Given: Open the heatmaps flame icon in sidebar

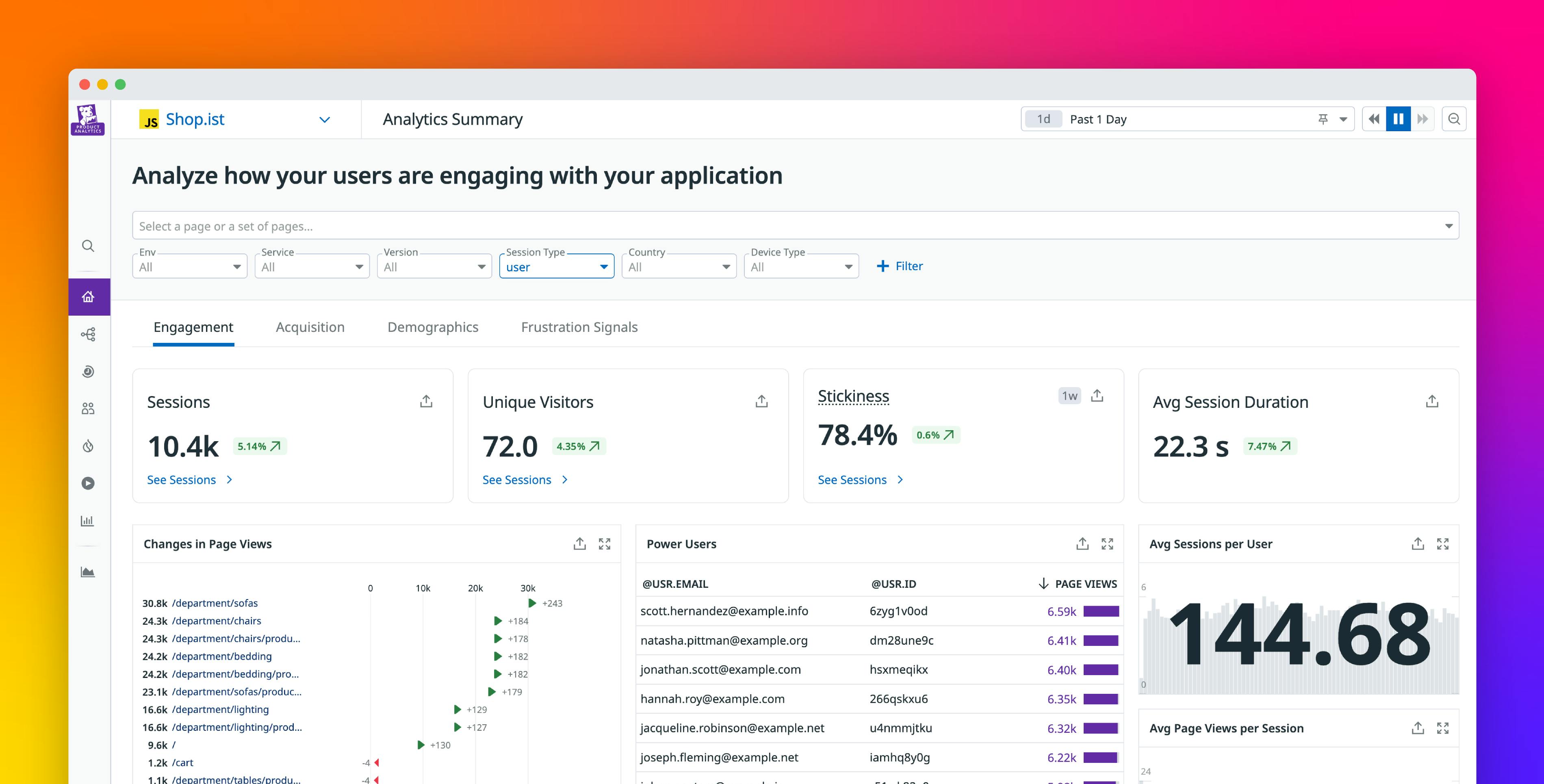Looking at the screenshot, I should [x=88, y=445].
